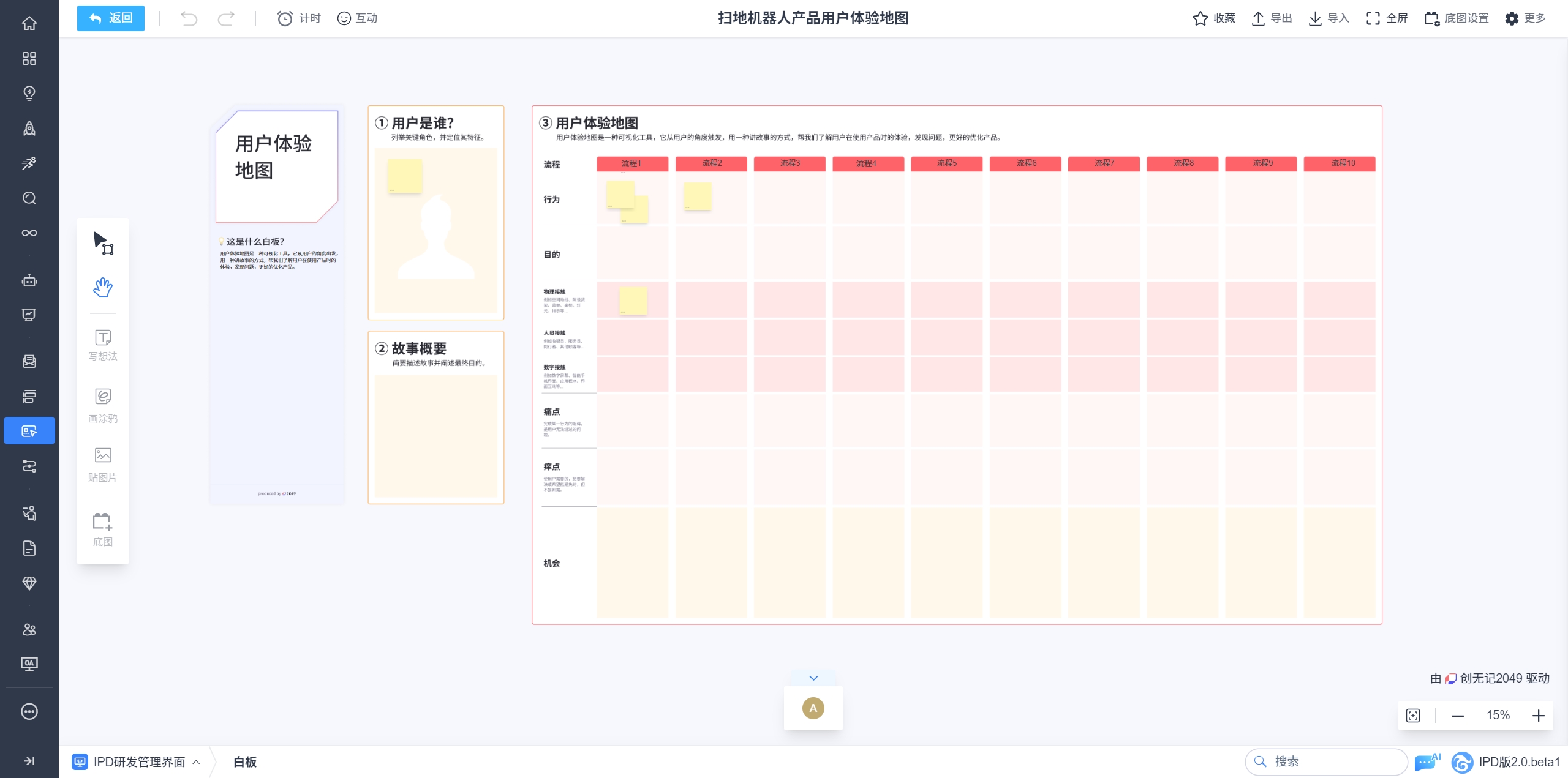This screenshot has width=1568, height=778.
Task: Click the 返回 back button
Action: tap(111, 18)
